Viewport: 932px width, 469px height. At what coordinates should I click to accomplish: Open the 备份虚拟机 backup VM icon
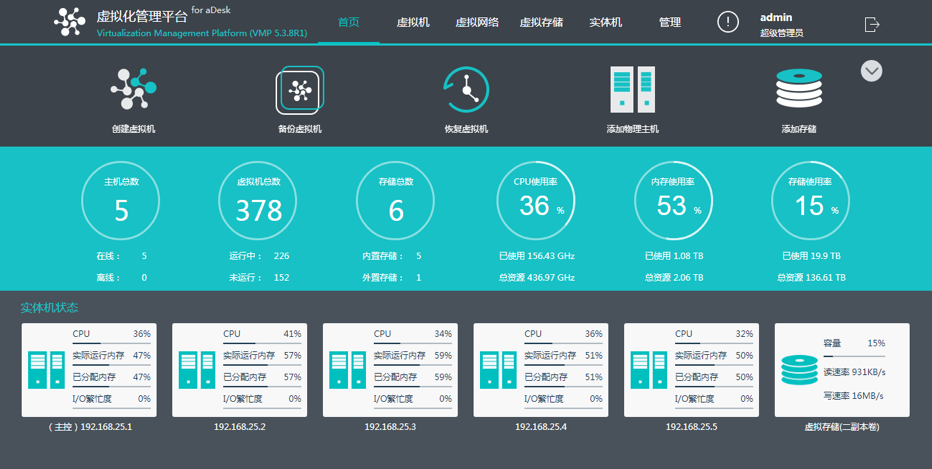(x=299, y=91)
